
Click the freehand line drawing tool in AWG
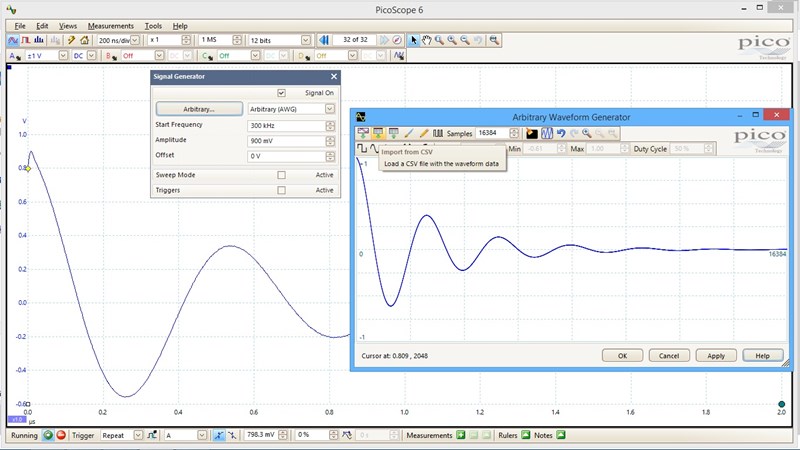pos(408,133)
